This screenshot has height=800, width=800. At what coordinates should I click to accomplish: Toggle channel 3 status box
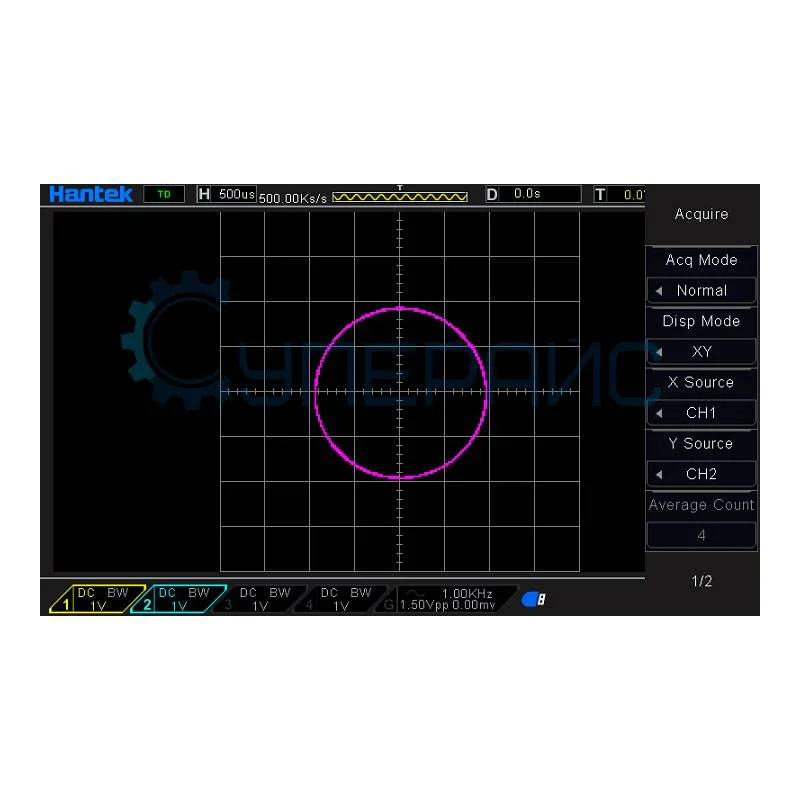coord(258,599)
